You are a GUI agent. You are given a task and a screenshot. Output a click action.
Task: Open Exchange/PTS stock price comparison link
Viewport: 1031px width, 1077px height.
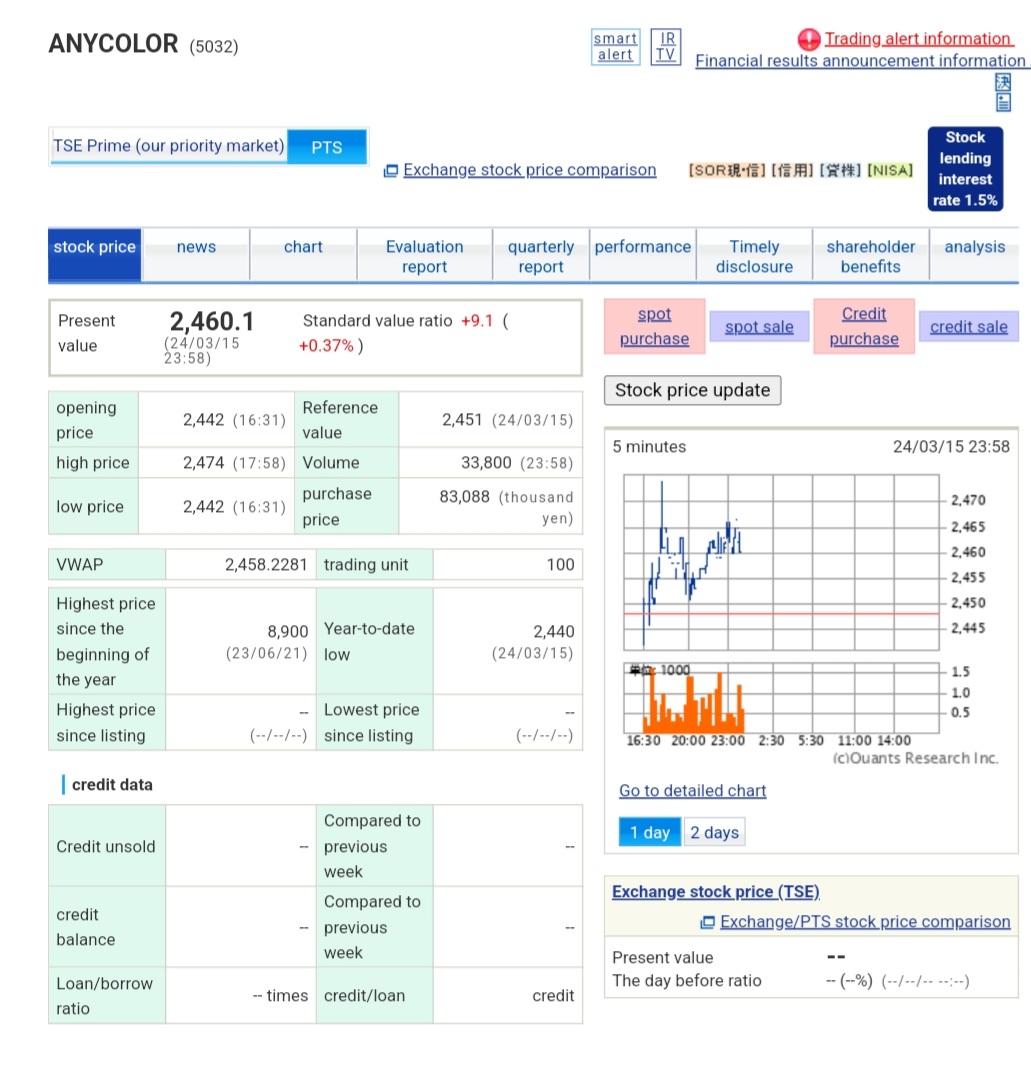click(865, 922)
